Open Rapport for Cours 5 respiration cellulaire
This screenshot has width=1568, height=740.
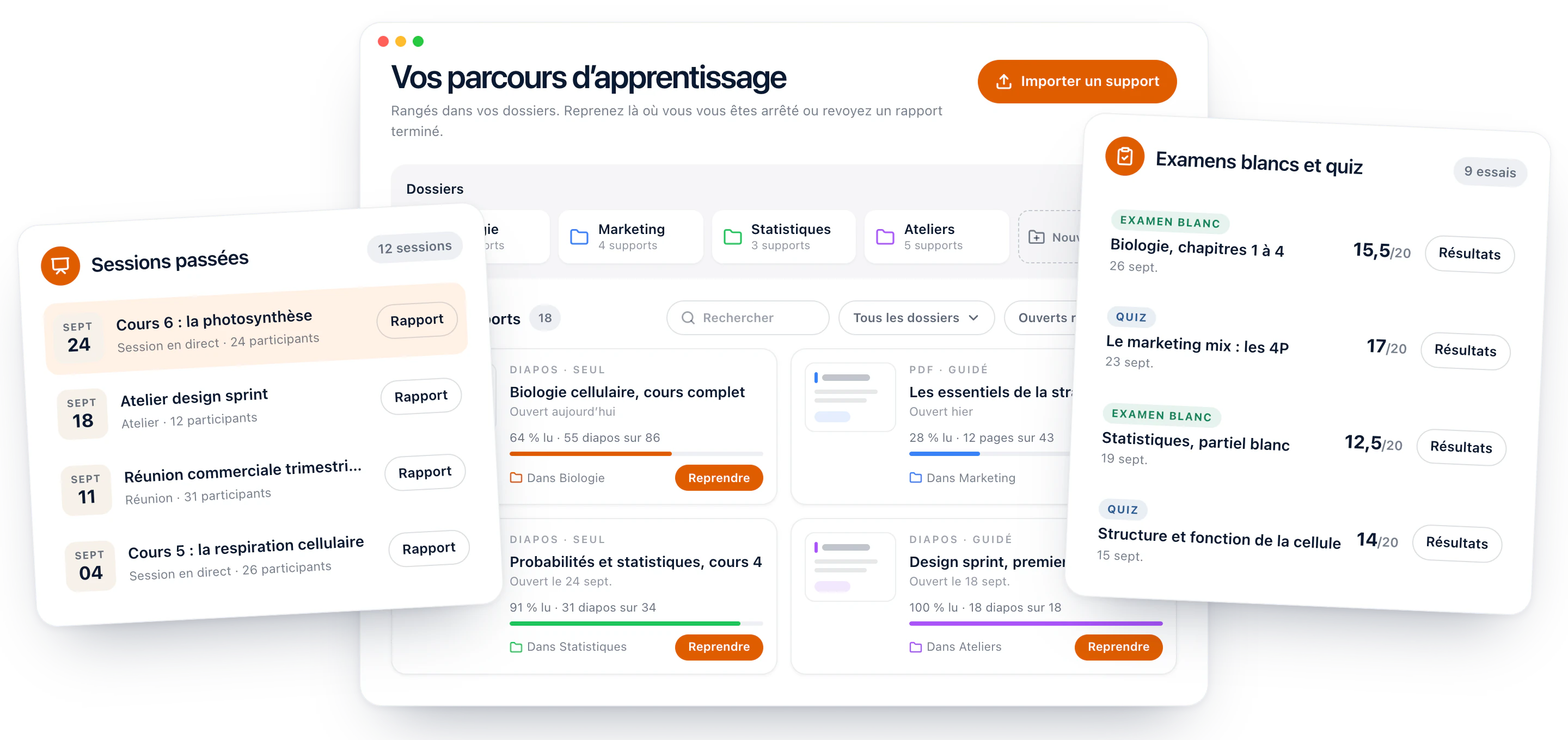428,548
